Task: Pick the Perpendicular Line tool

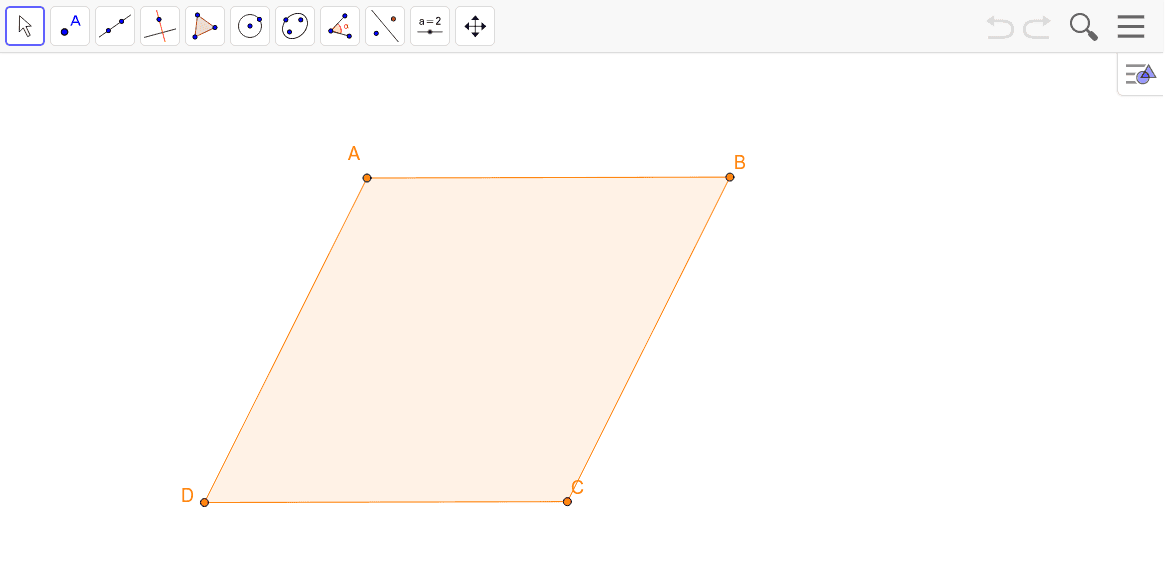Action: click(160, 26)
